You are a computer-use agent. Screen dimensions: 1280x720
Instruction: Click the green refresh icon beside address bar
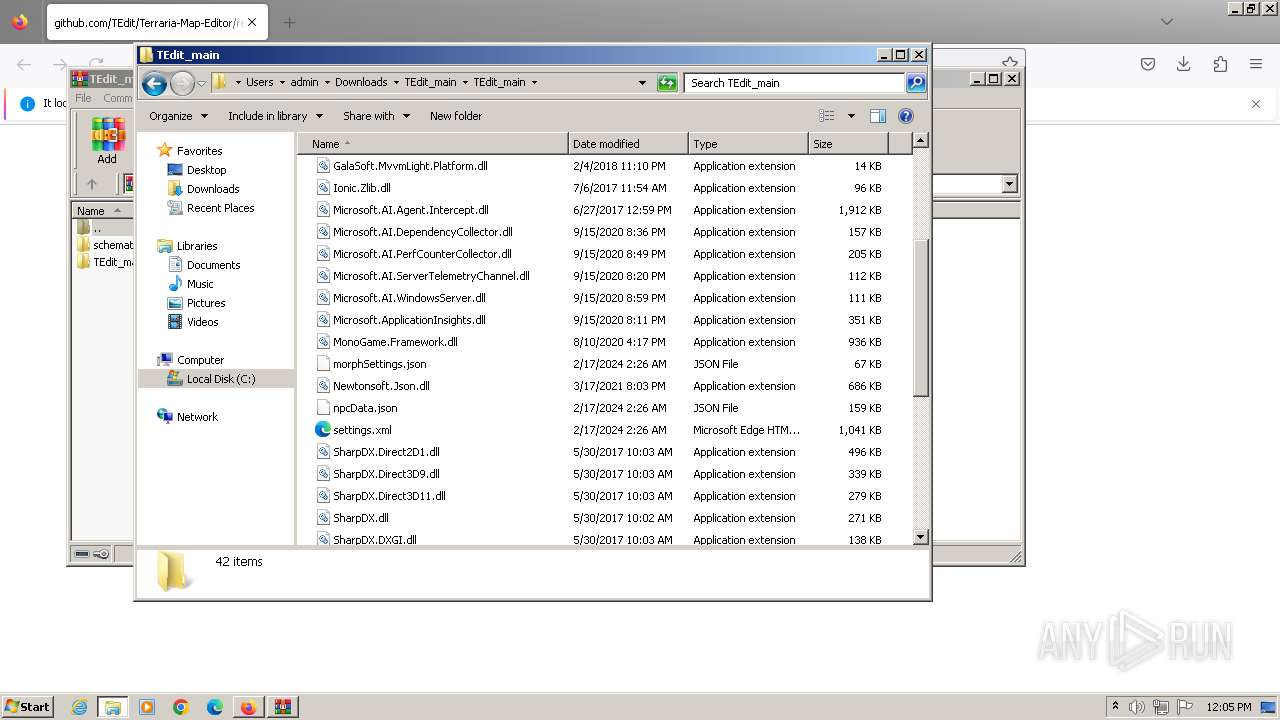667,83
